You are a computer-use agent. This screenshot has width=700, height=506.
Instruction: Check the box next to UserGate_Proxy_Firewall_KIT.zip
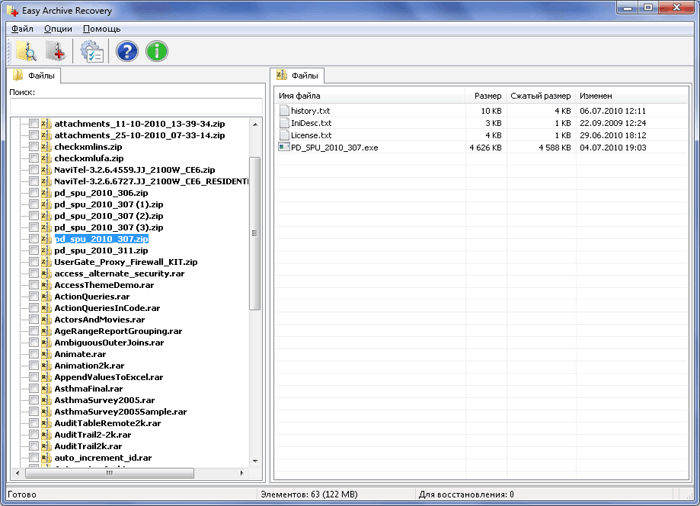pos(34,262)
